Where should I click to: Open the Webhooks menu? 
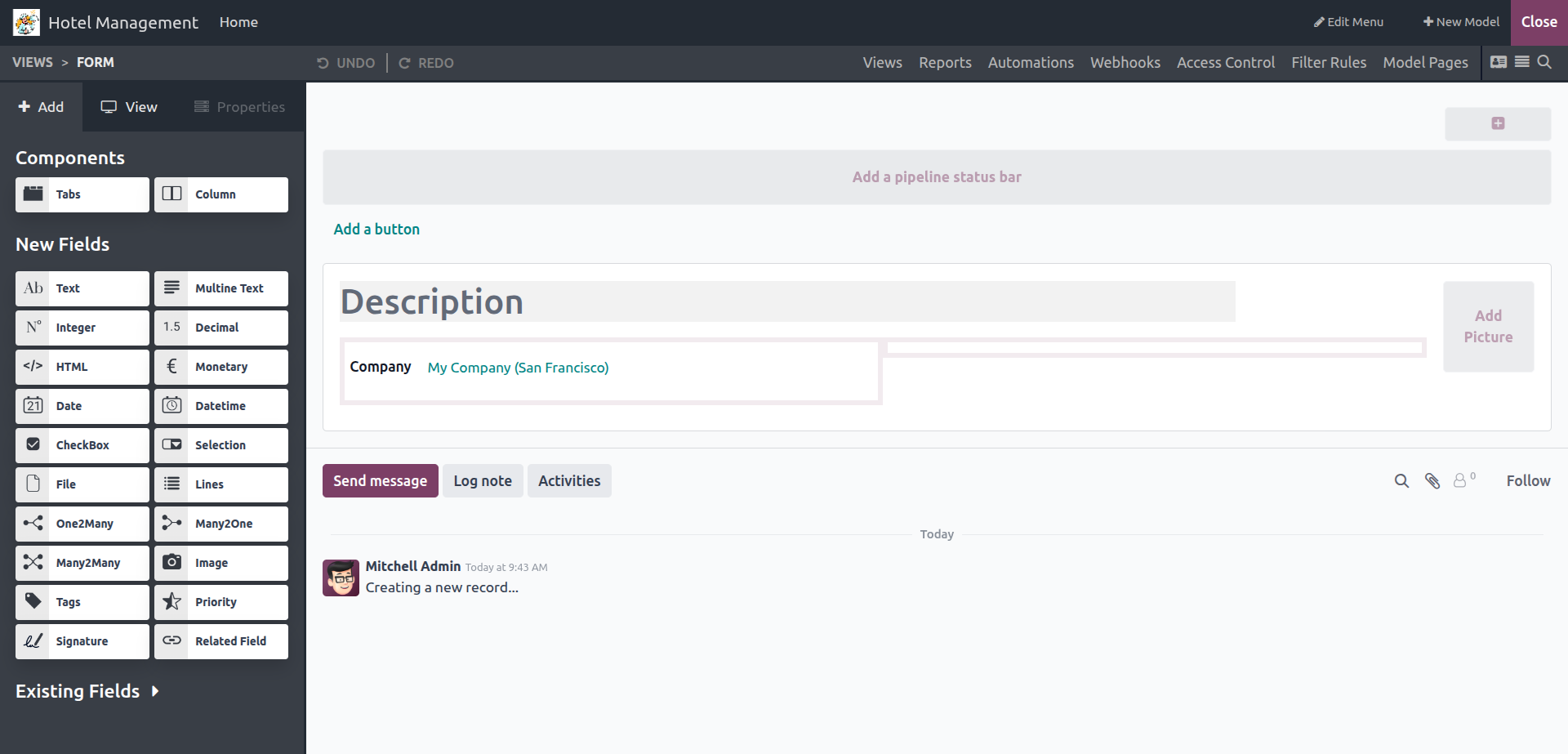[1125, 63]
